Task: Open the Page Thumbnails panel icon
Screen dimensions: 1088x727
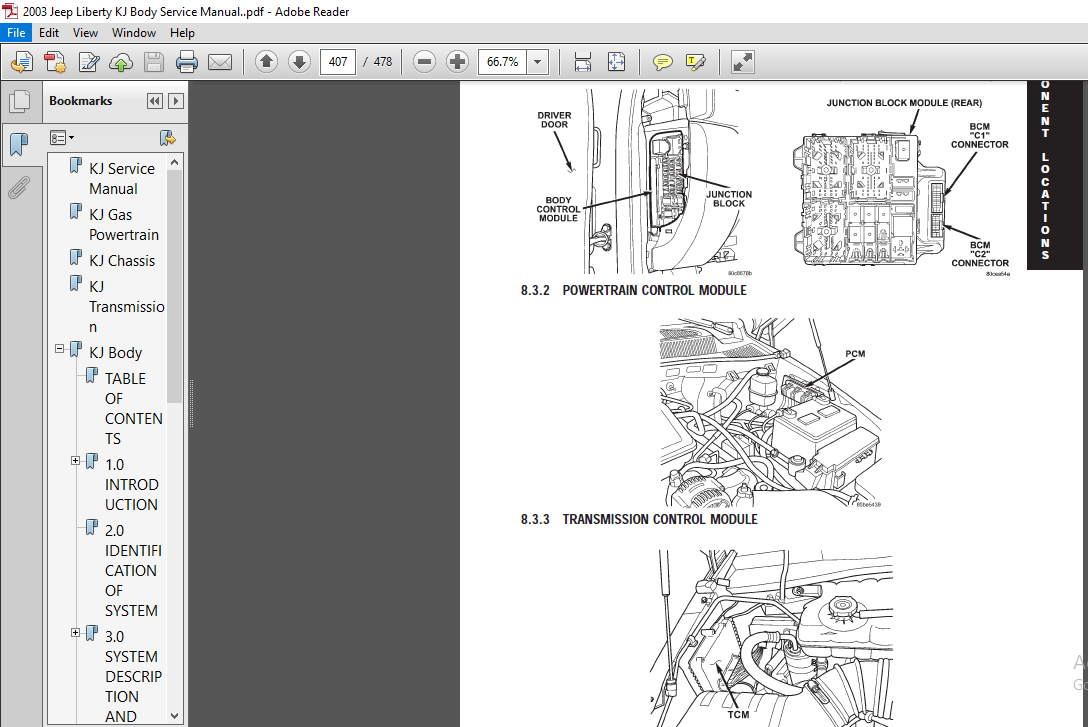Action: point(19,102)
